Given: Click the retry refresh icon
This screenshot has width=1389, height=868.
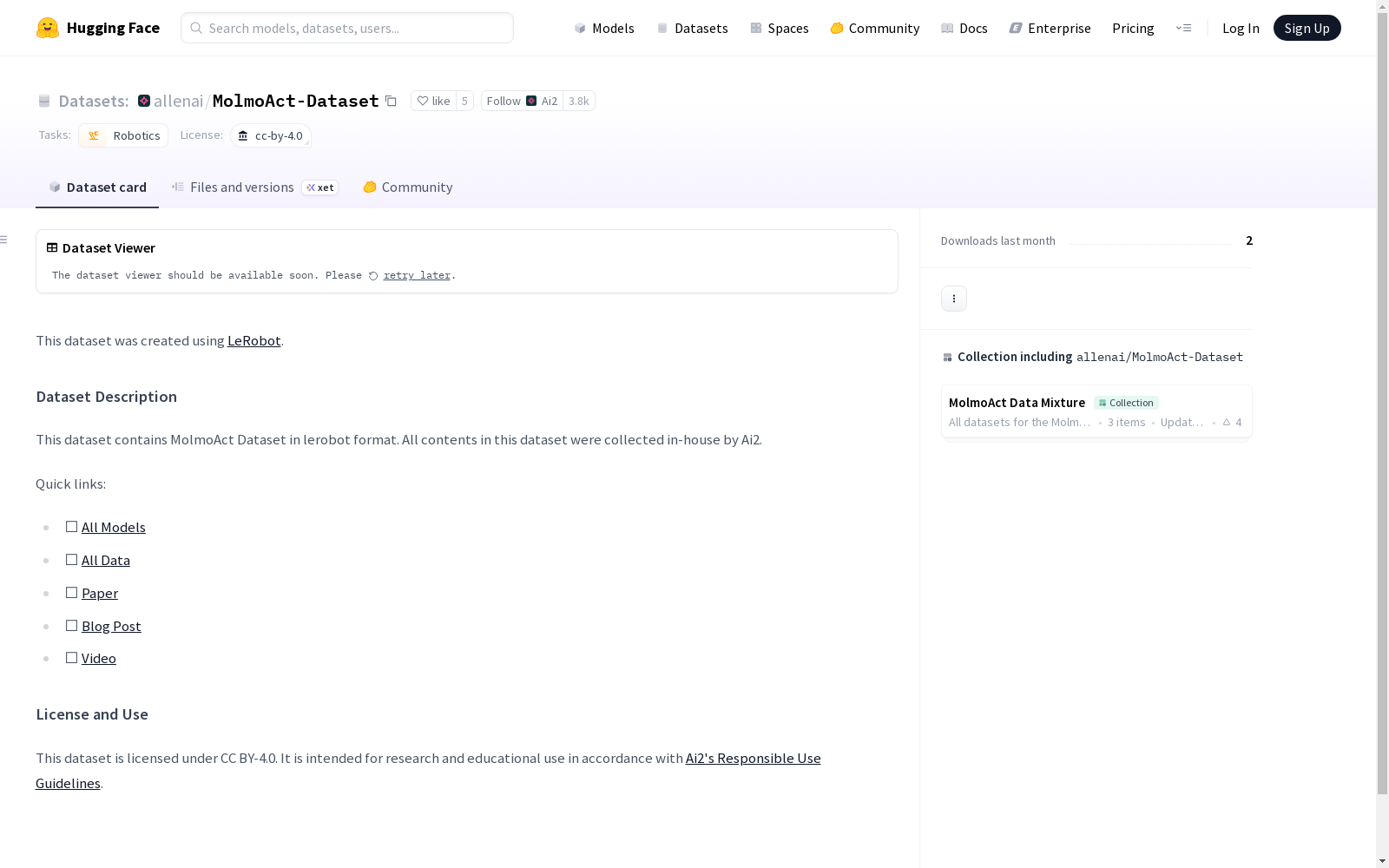Looking at the screenshot, I should click(373, 276).
